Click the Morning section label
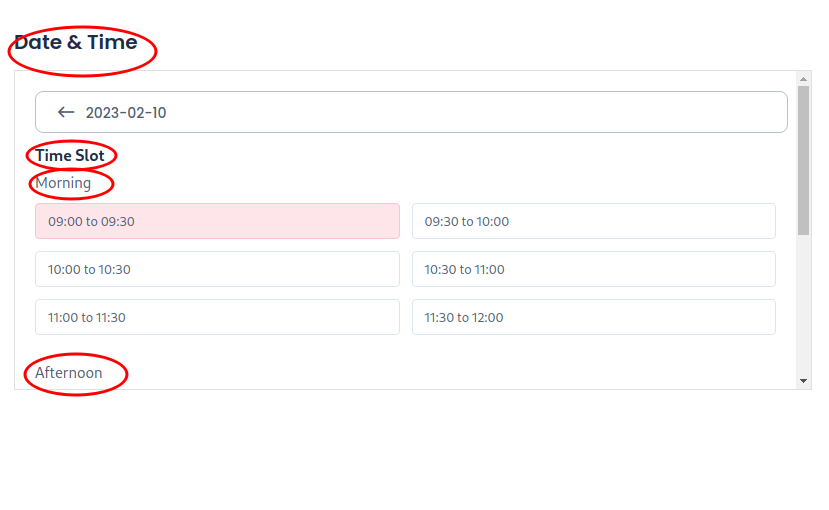This screenshot has width=829, height=510. pos(63,183)
